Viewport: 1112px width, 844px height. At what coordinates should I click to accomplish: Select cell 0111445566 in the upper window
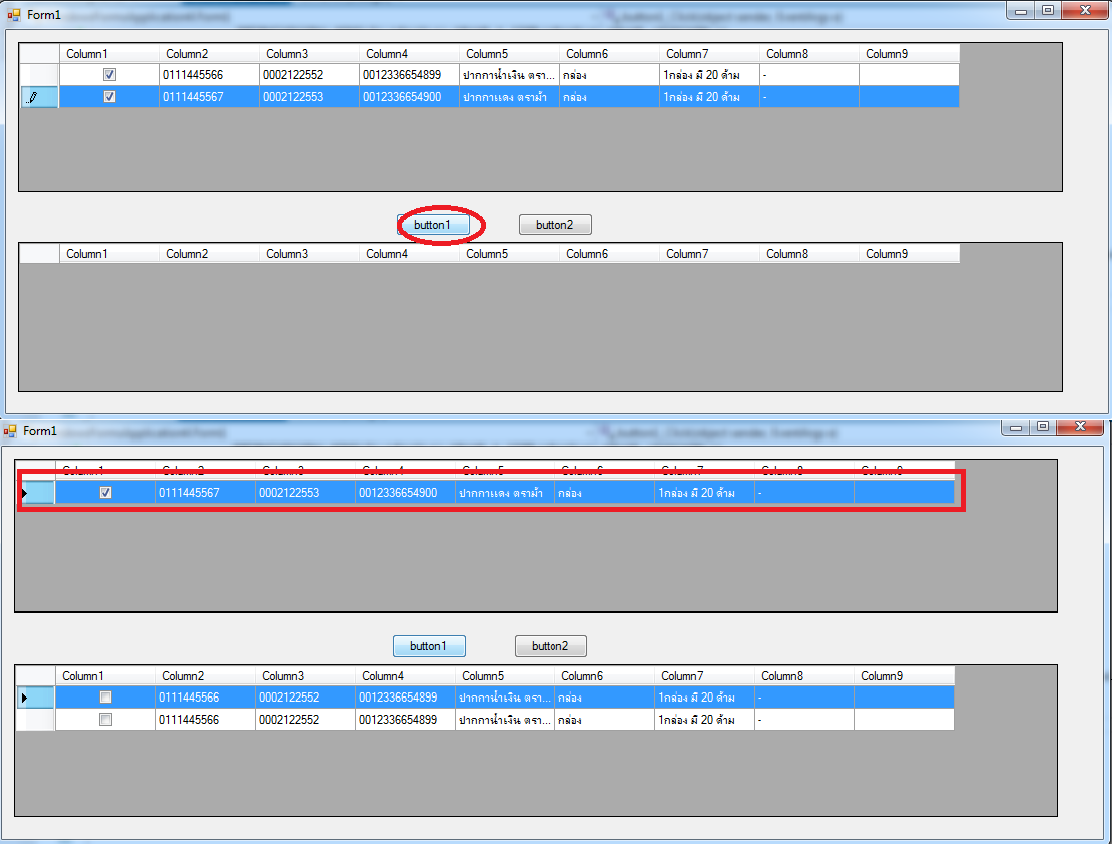coord(209,75)
